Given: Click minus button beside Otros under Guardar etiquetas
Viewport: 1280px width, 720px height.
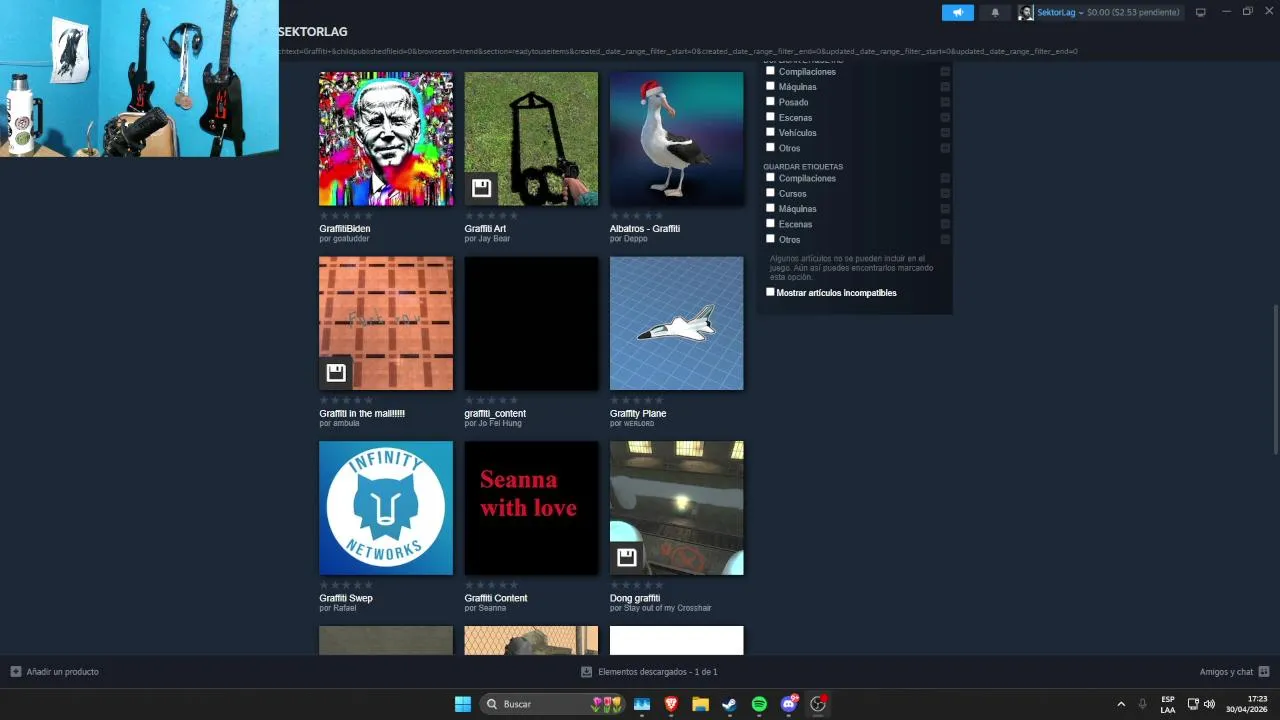Looking at the screenshot, I should (945, 239).
